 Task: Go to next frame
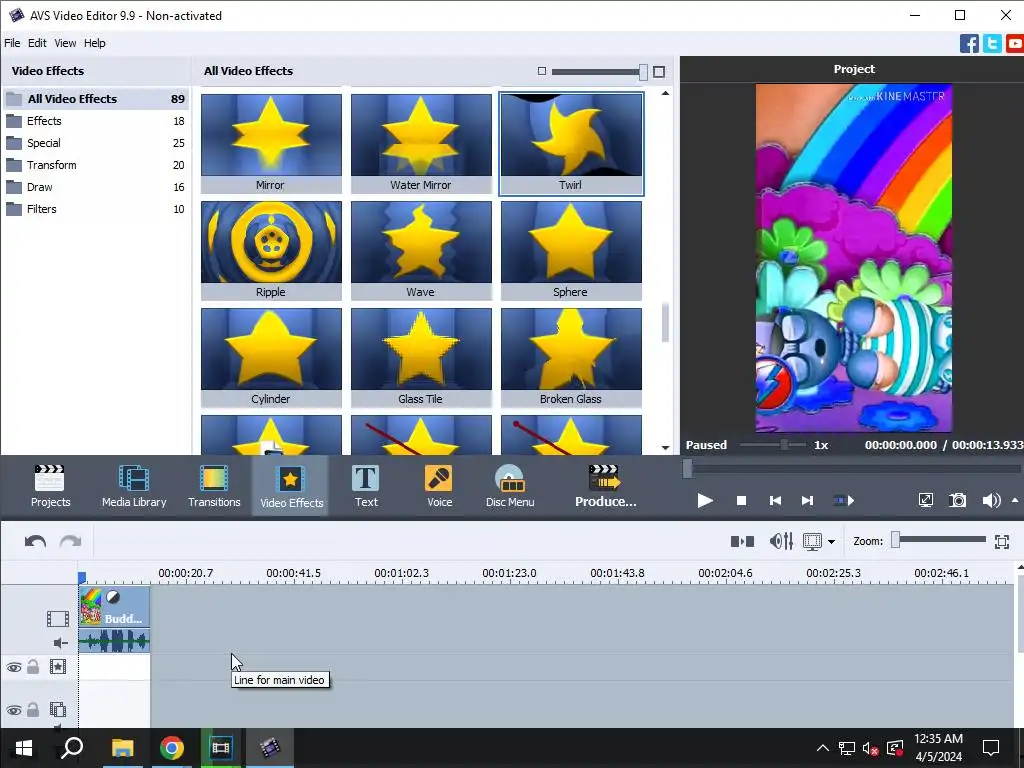pos(807,501)
